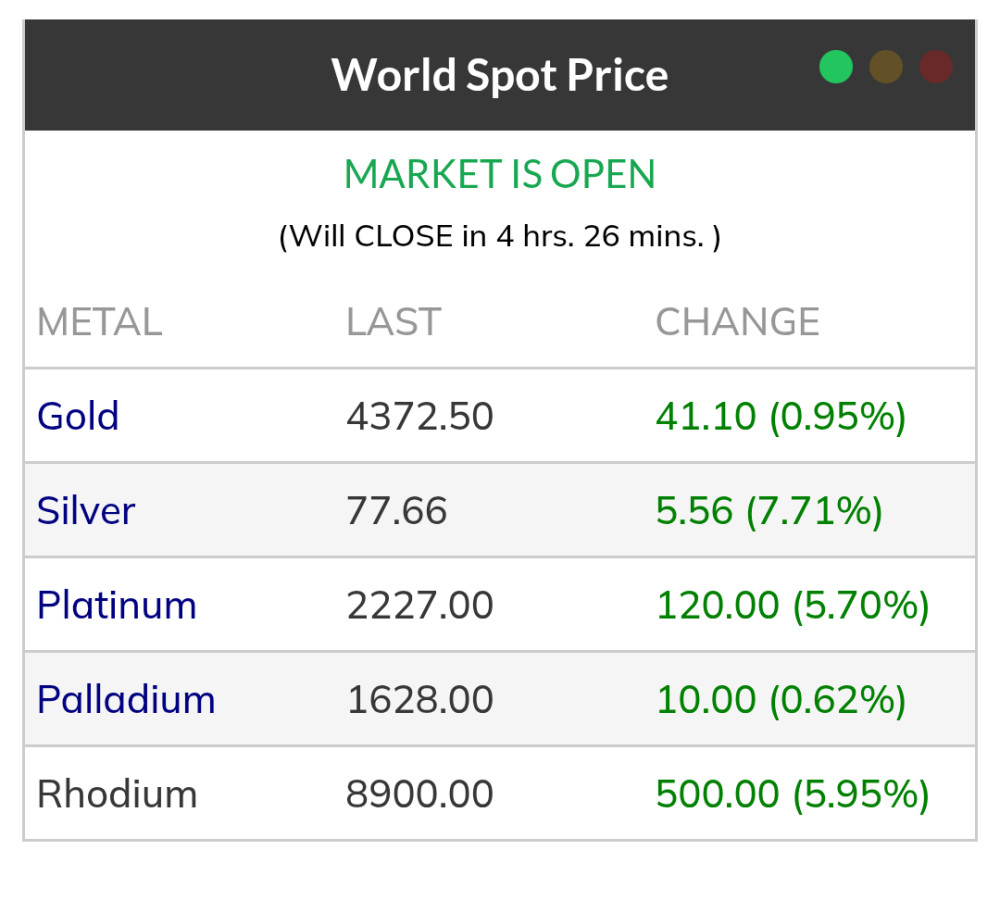This screenshot has height=900, width=1000.
Task: Click the METAL column header
Action: click(x=99, y=322)
